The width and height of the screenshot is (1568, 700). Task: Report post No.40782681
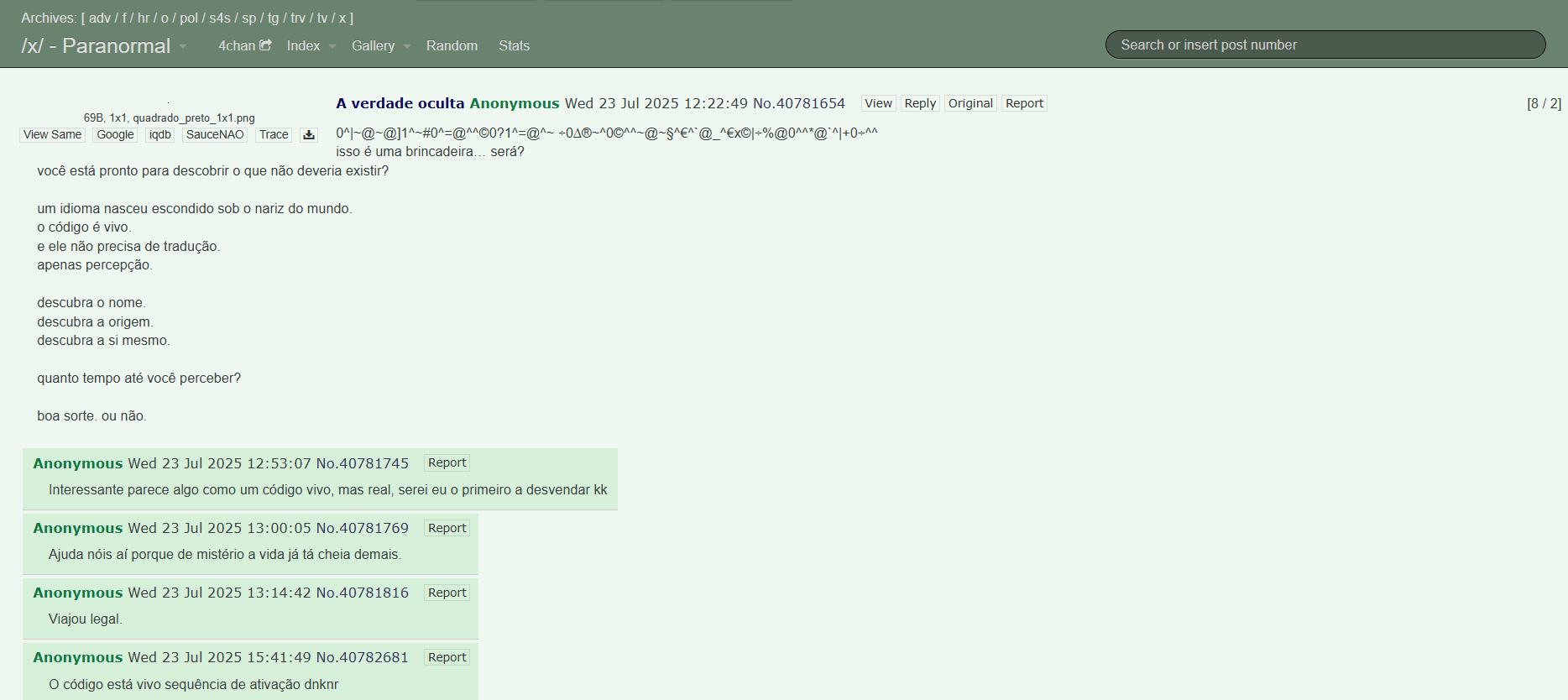[x=447, y=657]
